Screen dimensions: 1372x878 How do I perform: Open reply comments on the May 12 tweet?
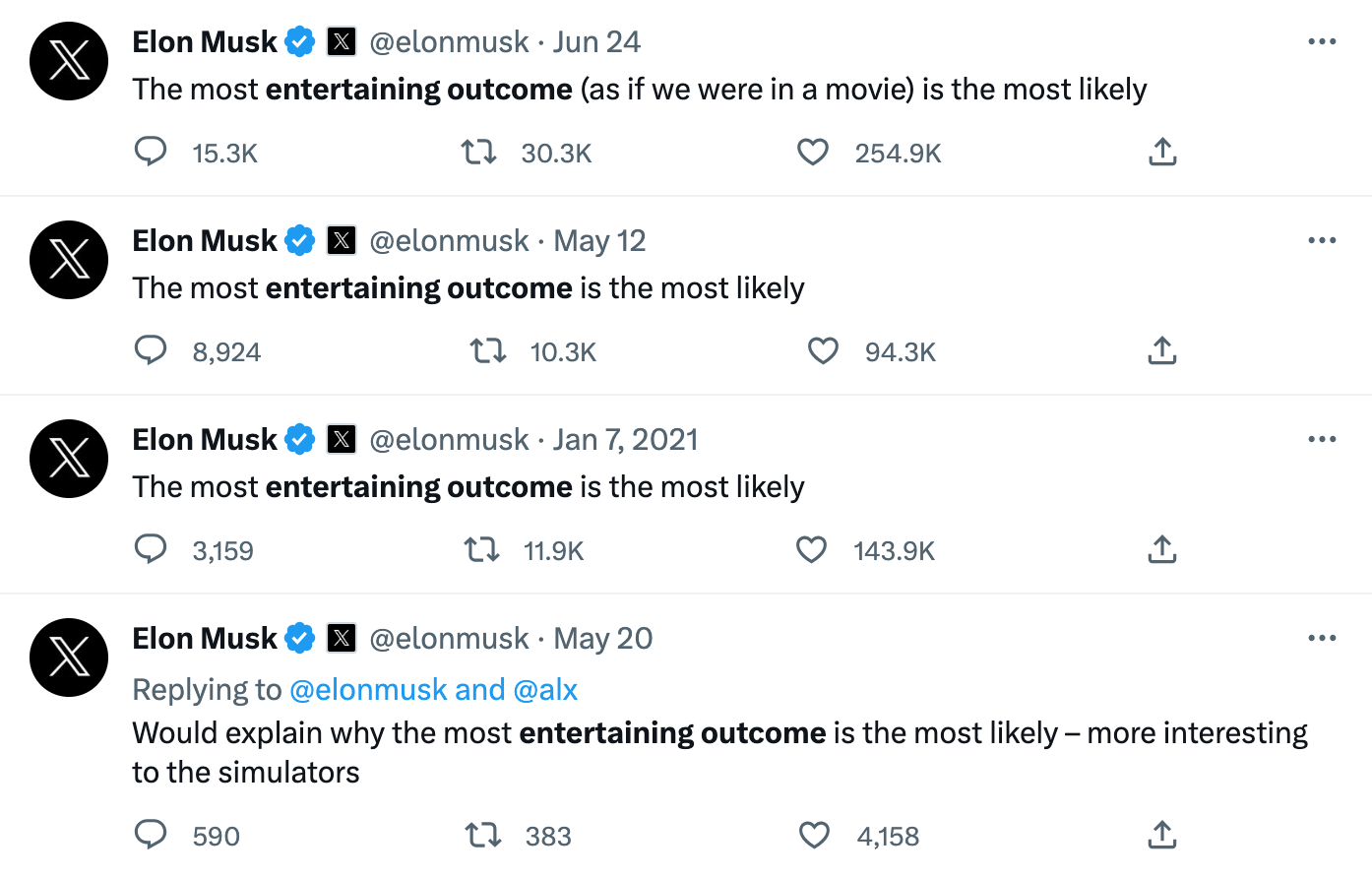(x=151, y=350)
